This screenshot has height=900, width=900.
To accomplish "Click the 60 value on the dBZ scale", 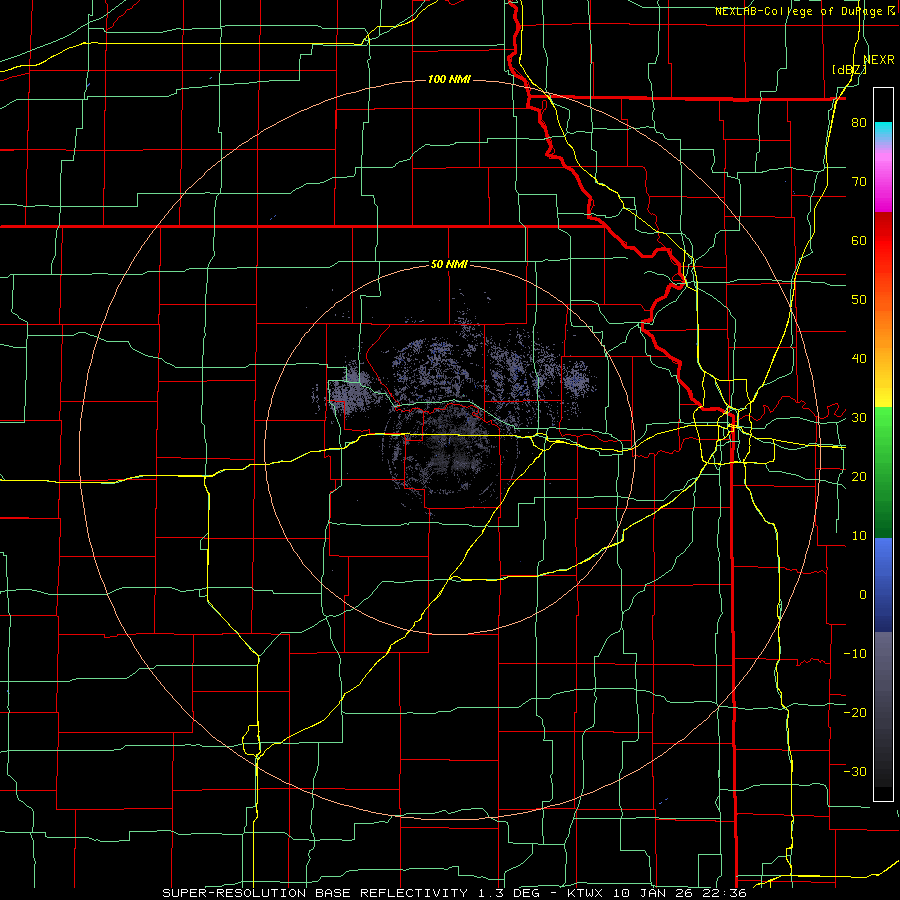I will coord(859,240).
